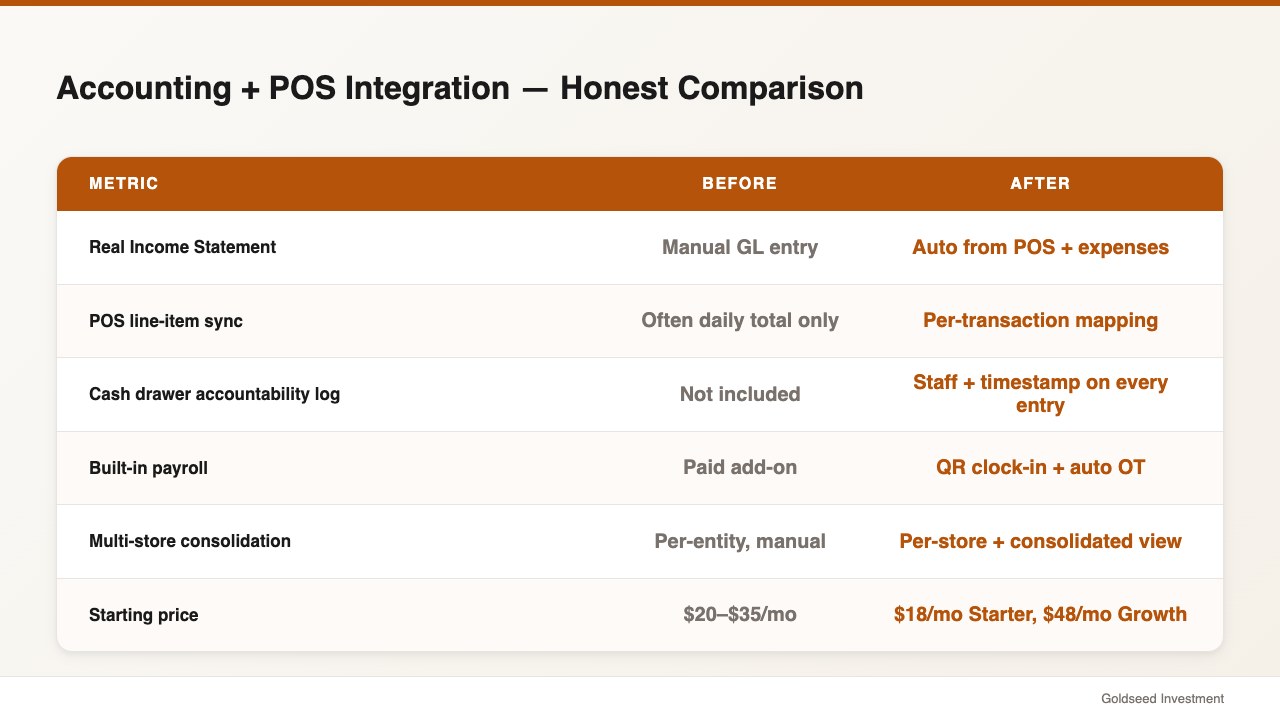Select the 'Per-entity, manual' cell
The image size is (1280, 720).
740,541
